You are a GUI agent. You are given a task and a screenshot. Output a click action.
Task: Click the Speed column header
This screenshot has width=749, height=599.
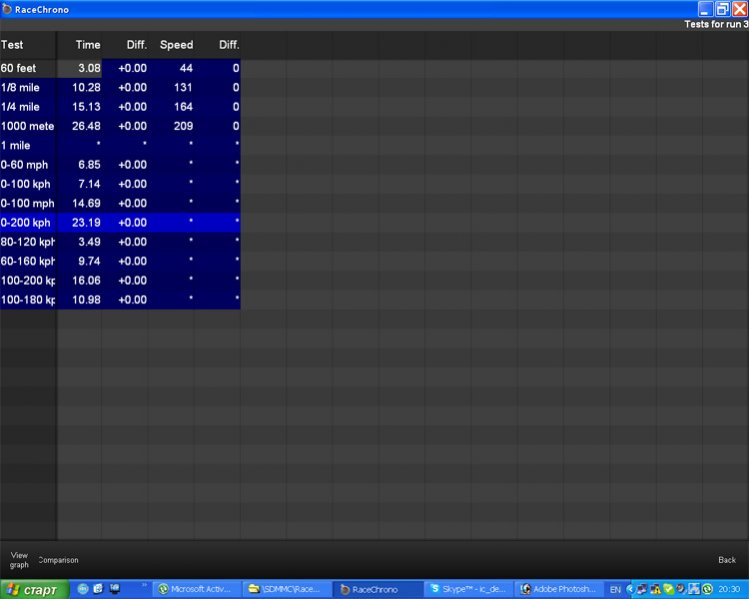(176, 45)
